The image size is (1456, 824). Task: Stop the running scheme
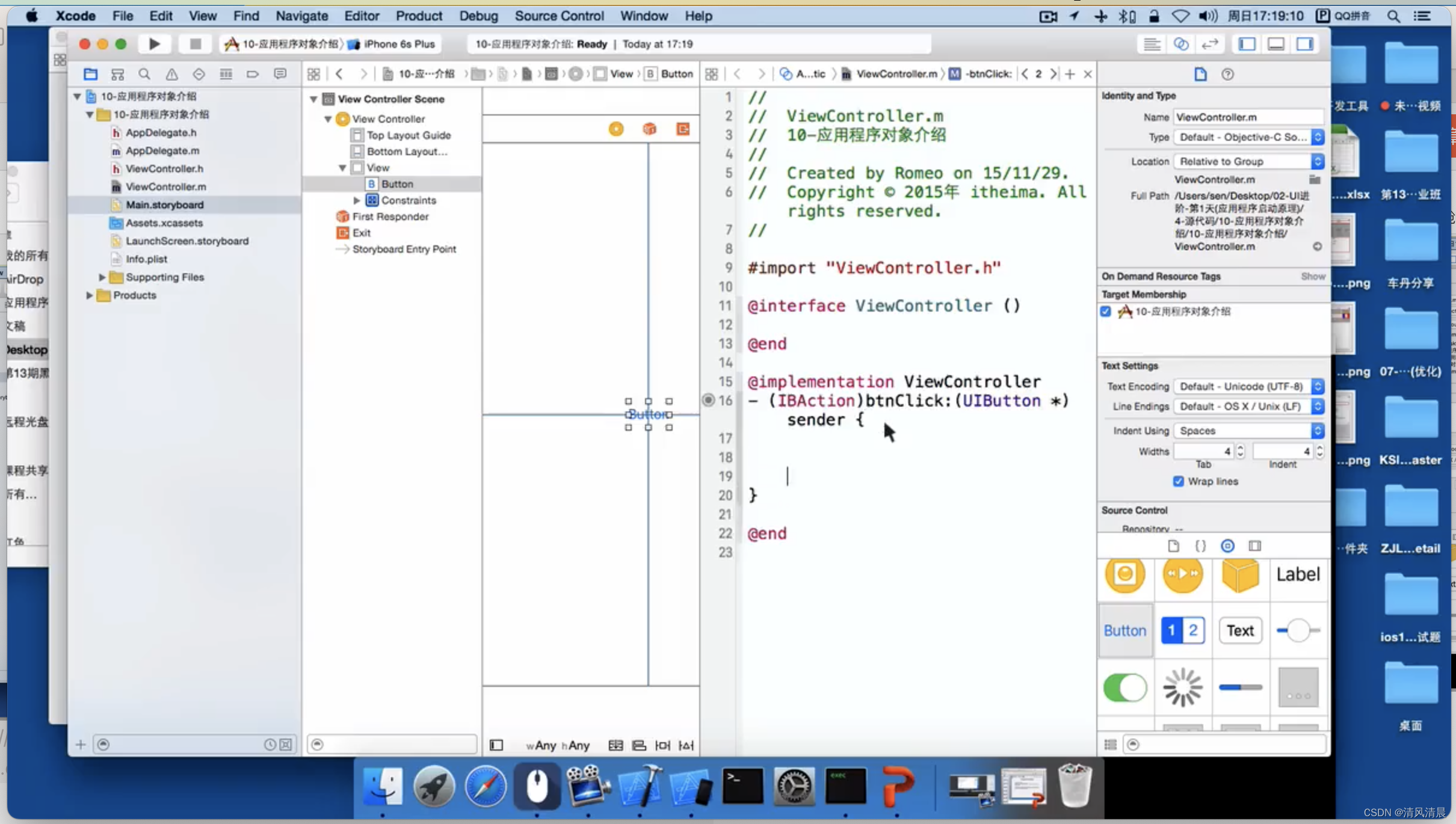coord(195,44)
